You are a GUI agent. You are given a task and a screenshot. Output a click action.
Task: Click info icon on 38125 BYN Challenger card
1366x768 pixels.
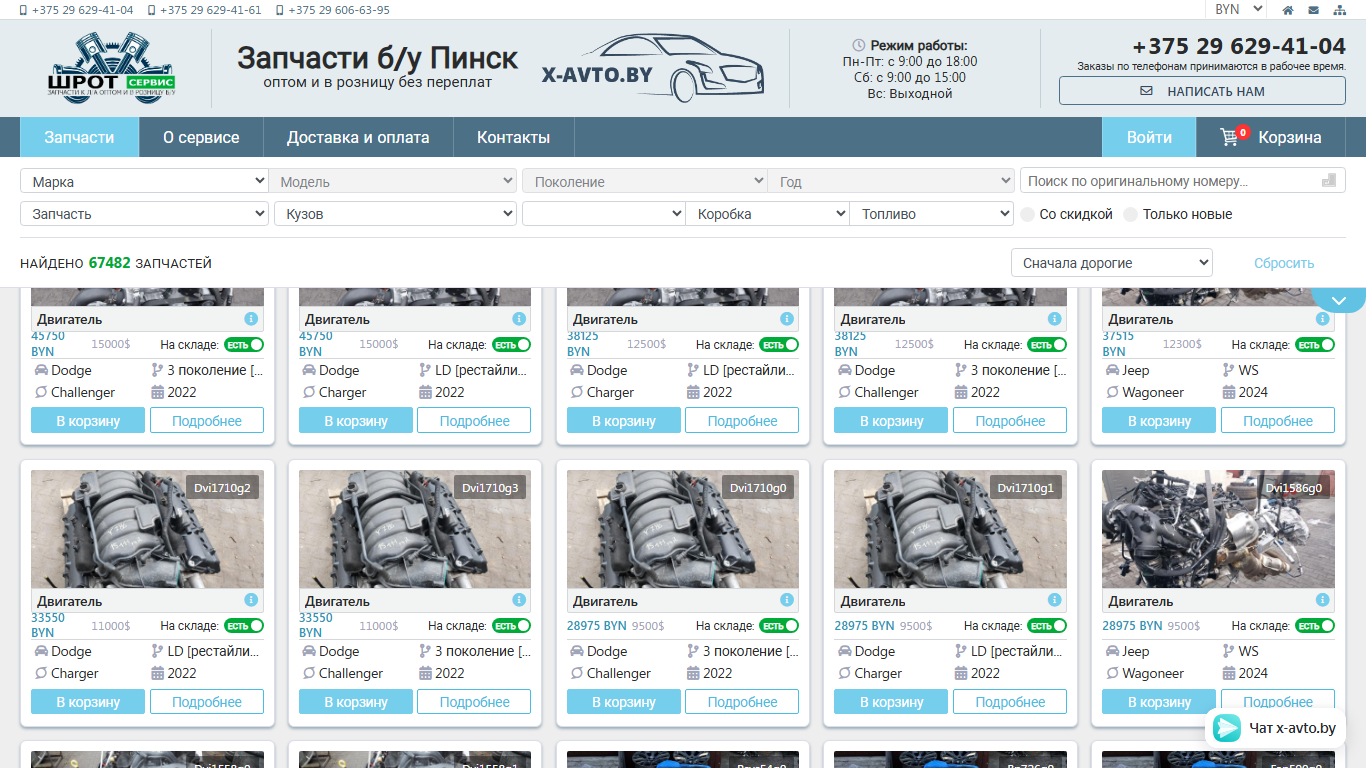1055,319
